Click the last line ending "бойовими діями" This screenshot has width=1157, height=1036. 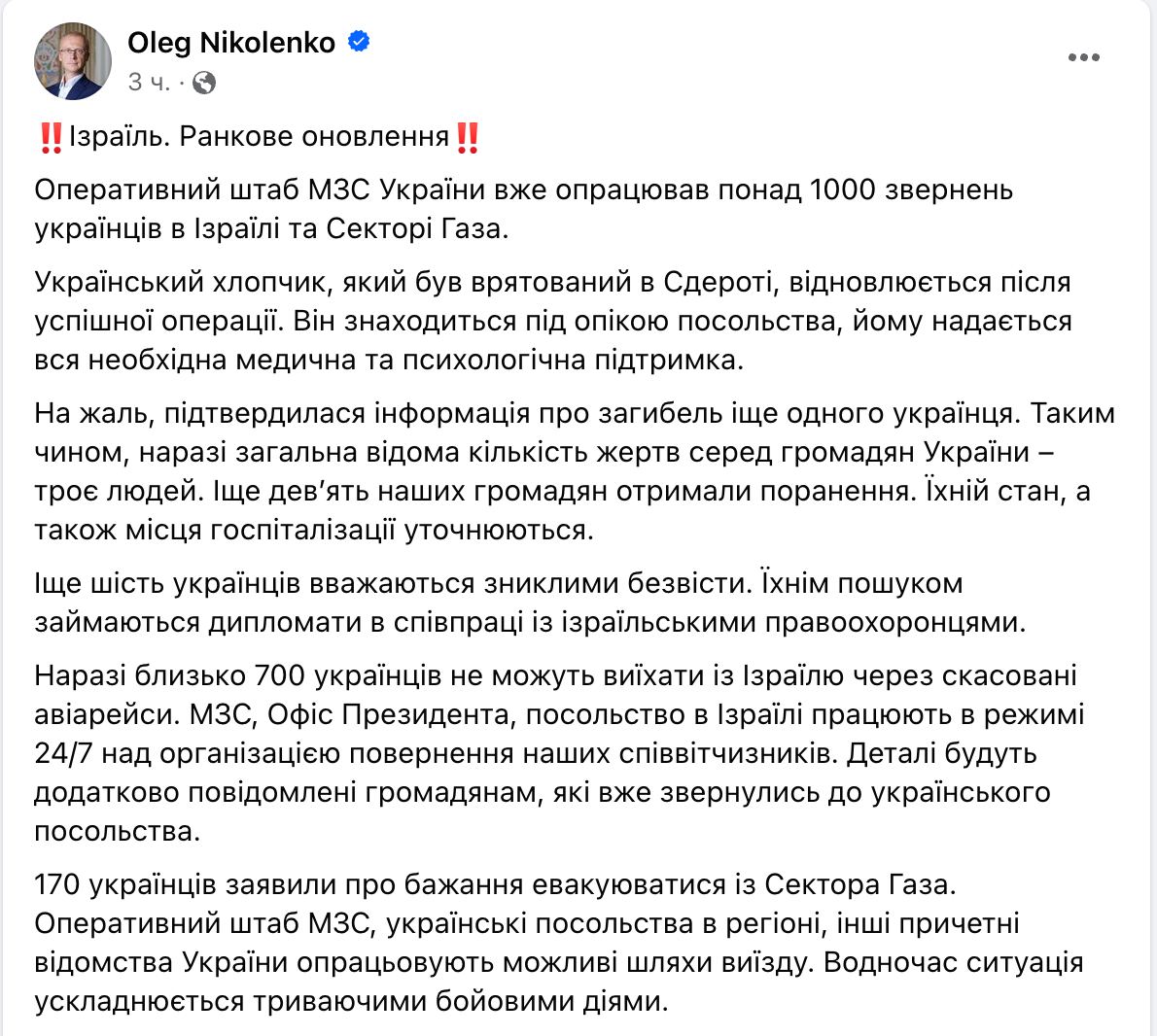[352, 1001]
